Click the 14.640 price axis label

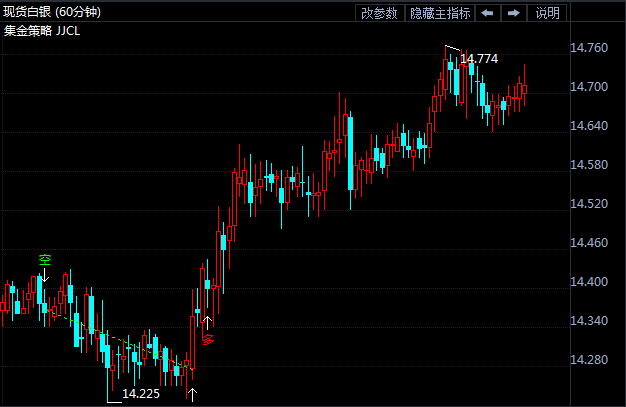click(589, 126)
